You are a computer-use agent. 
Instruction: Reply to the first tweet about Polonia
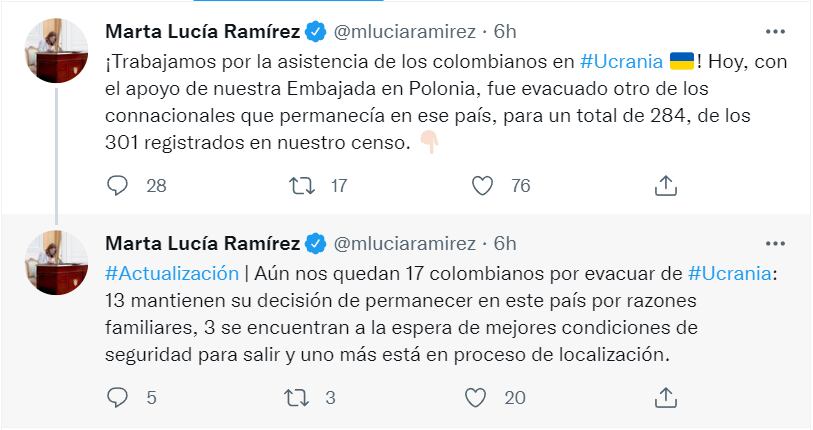point(118,185)
